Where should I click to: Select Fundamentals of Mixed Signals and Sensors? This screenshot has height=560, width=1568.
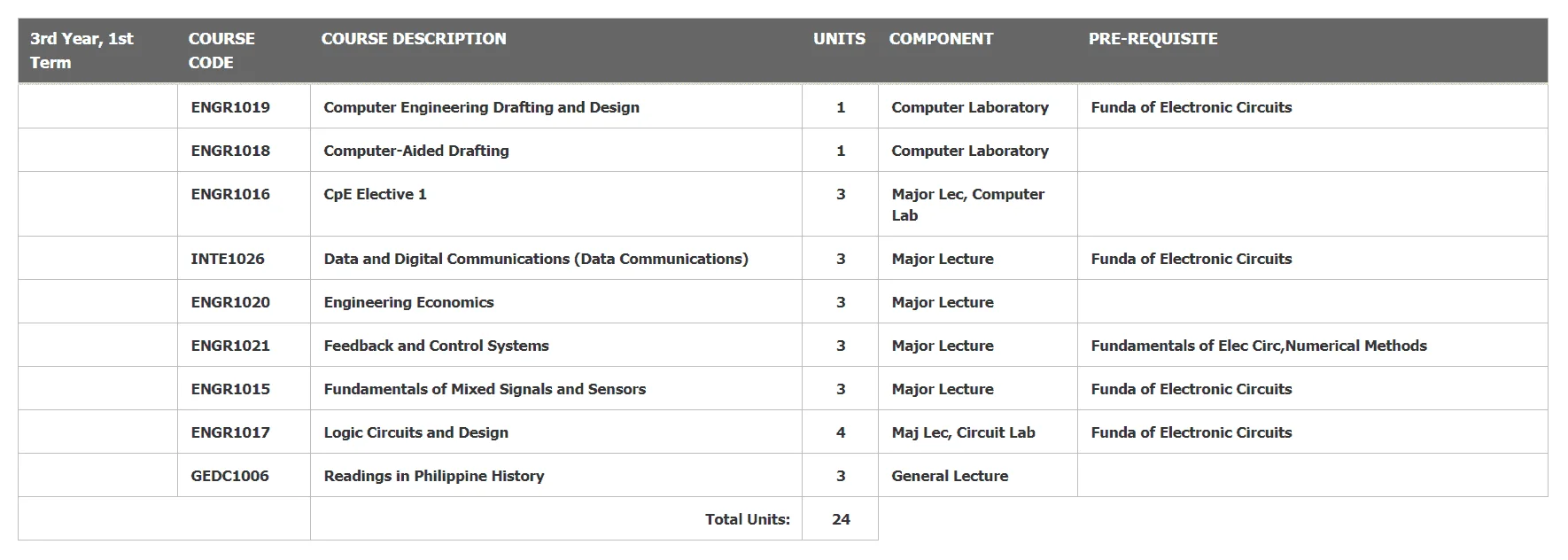(x=485, y=389)
